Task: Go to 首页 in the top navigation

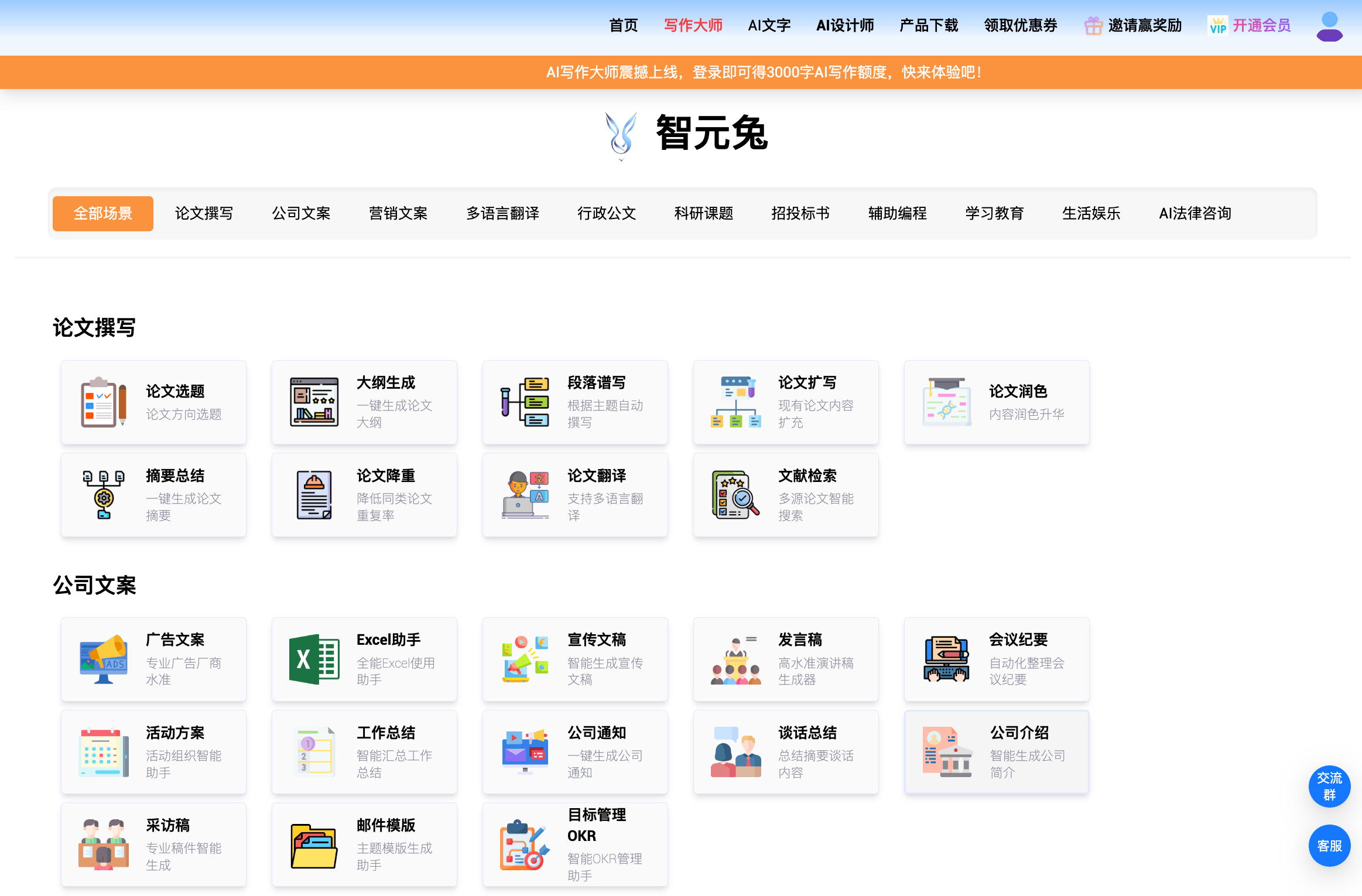Action: [x=623, y=26]
